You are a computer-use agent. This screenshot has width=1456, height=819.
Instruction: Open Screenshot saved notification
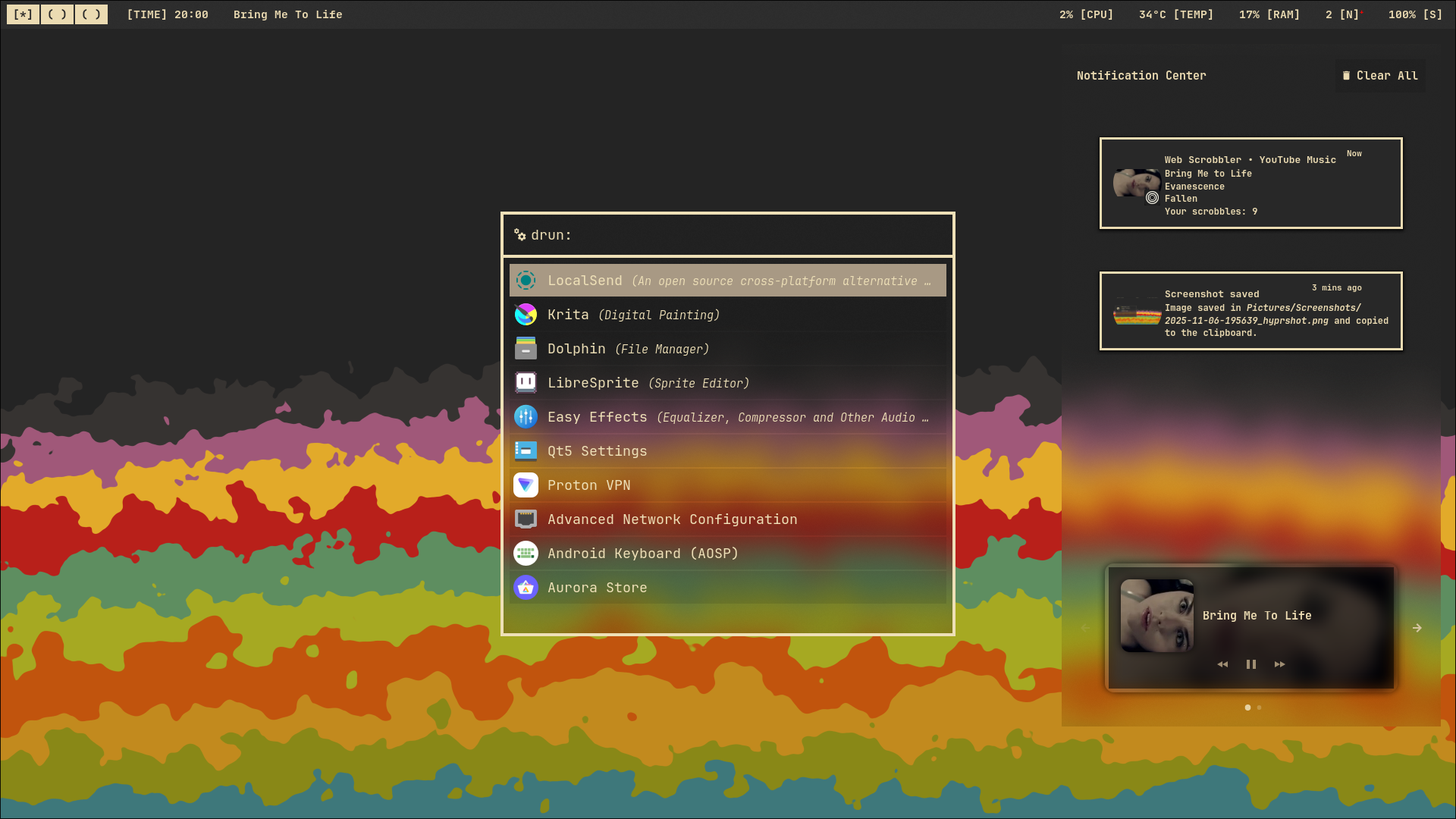[1250, 312]
